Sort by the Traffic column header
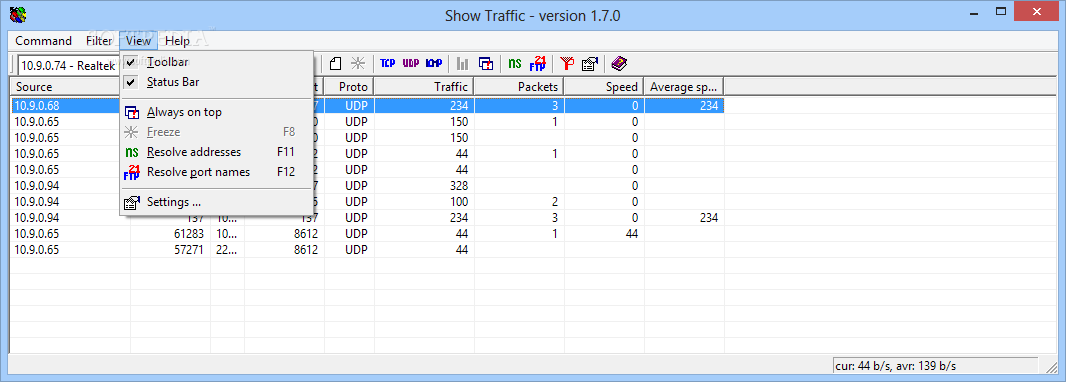 point(424,87)
